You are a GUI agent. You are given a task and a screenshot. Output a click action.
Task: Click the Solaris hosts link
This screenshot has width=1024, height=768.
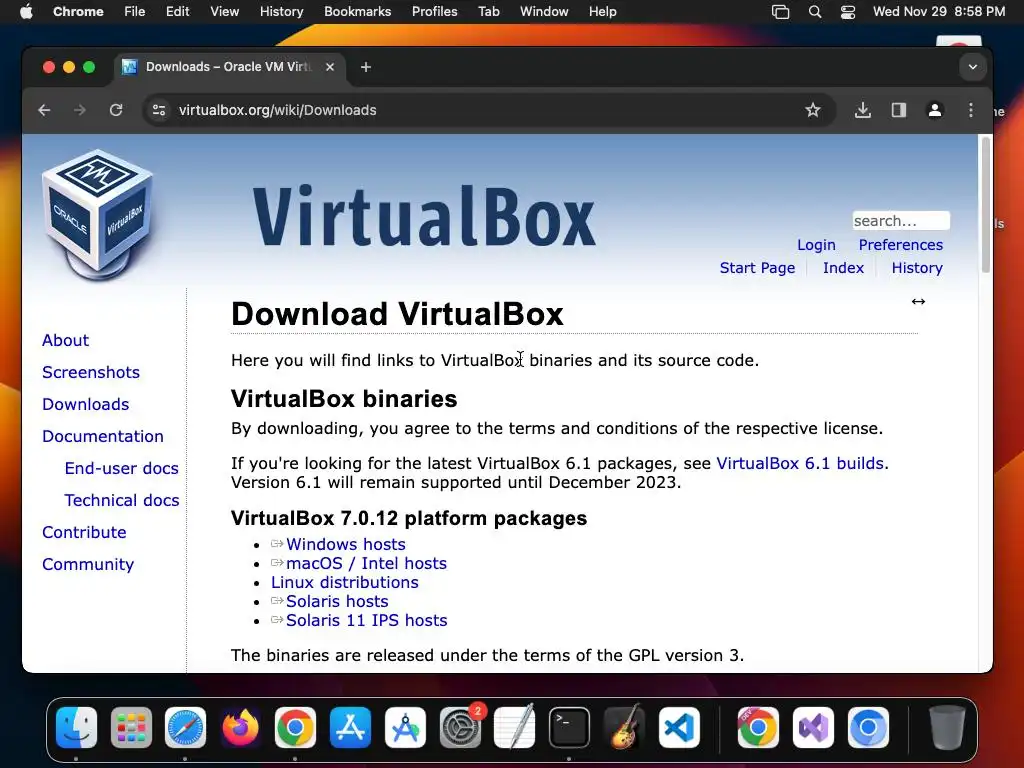tap(337, 601)
